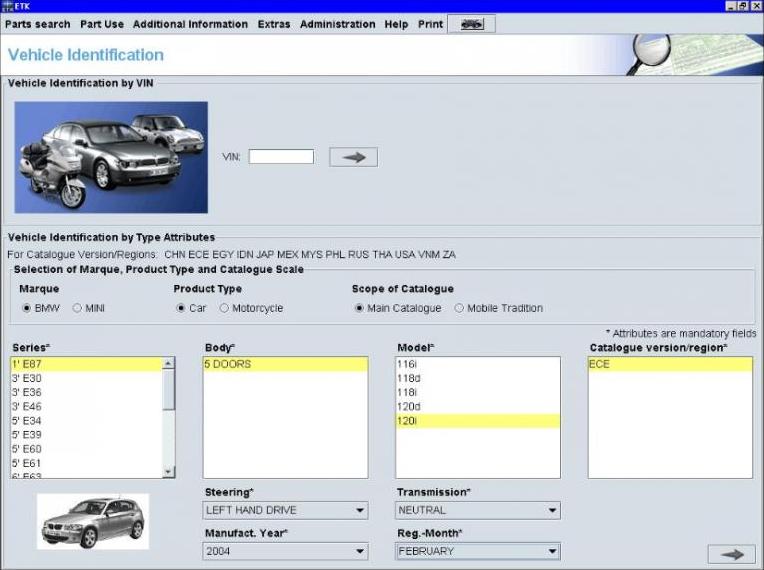Select series 5' E60
This screenshot has height=570, width=764.
pyautogui.click(x=86, y=449)
